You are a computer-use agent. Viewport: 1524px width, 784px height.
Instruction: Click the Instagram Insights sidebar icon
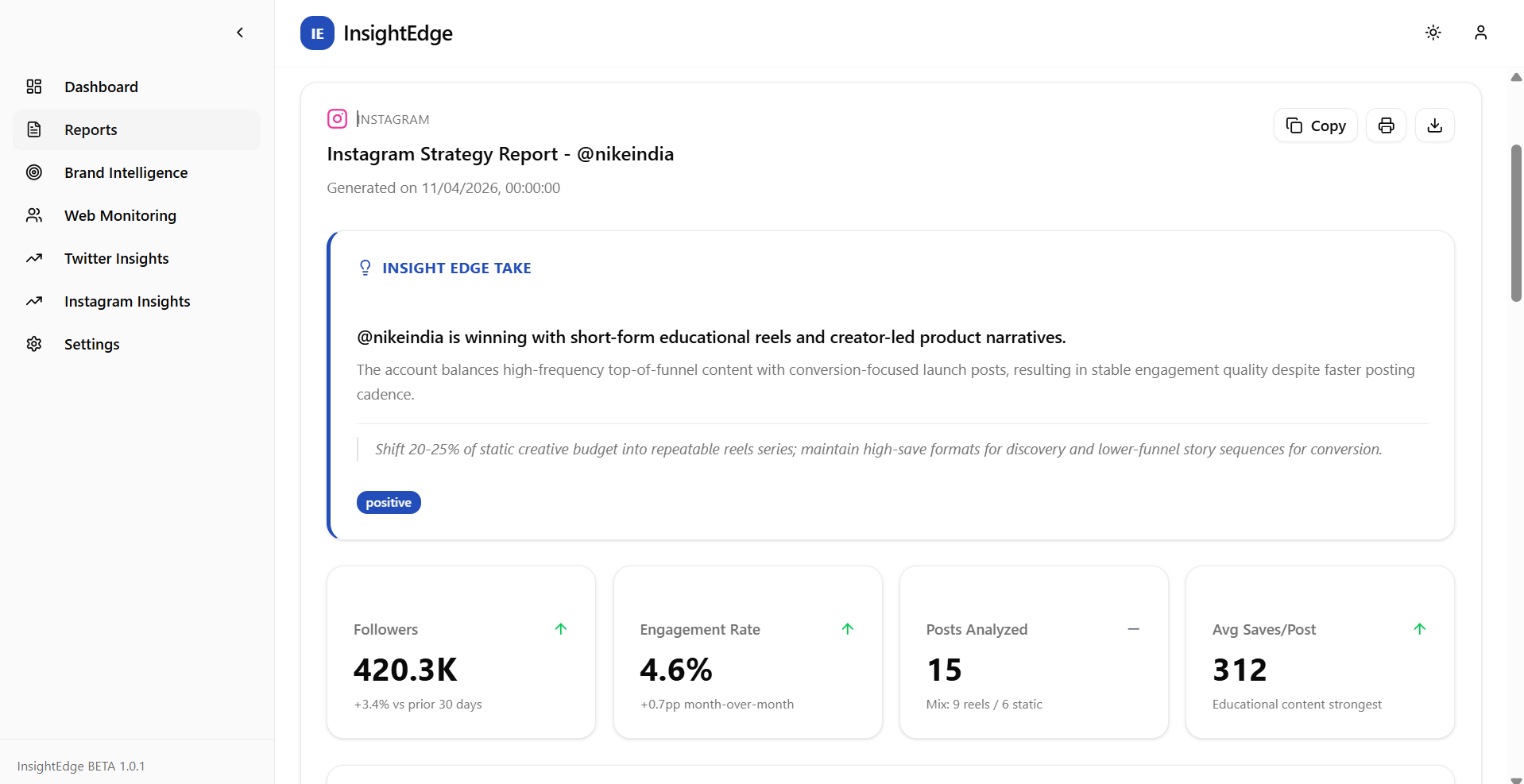pyautogui.click(x=34, y=300)
